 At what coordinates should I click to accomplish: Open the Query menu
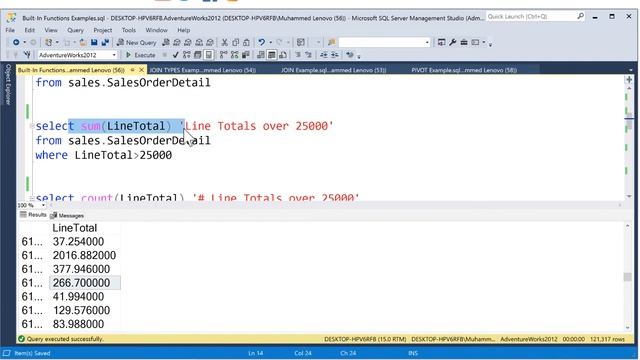tap(75, 30)
